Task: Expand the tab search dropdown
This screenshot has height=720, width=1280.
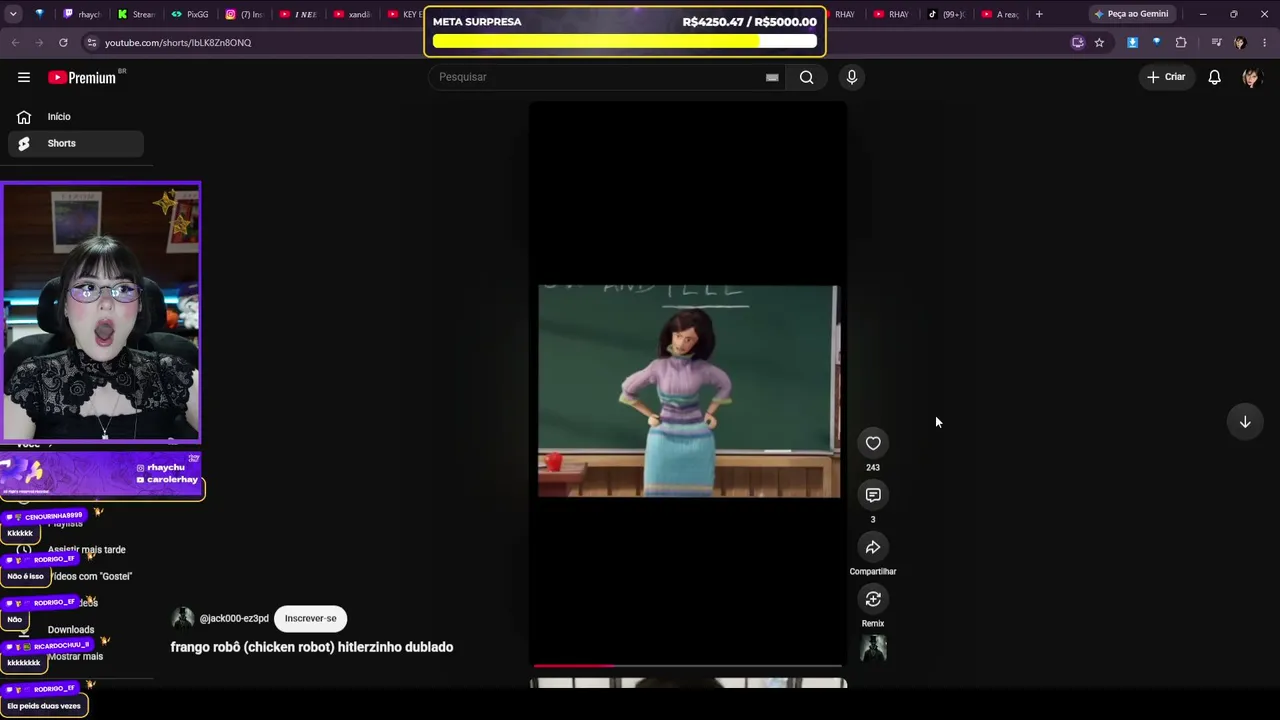Action: click(15, 14)
